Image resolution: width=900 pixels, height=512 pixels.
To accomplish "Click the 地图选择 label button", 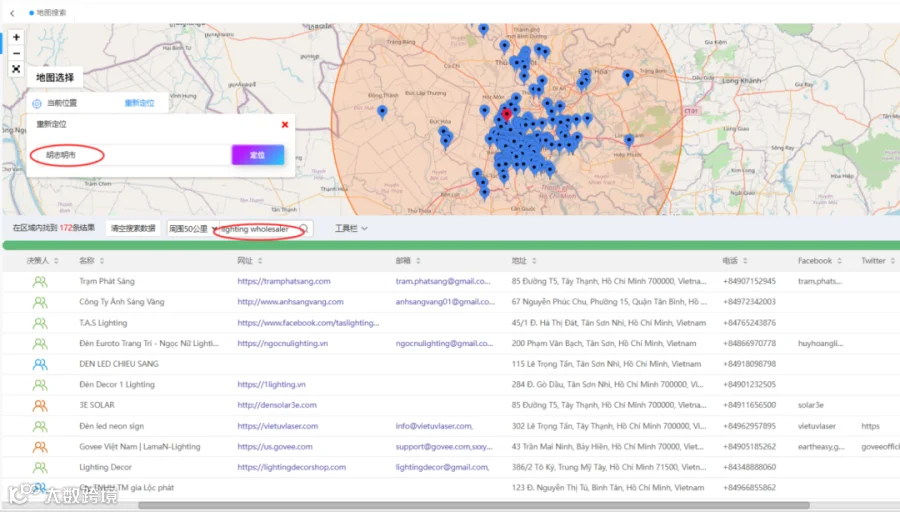I will click(x=55, y=77).
